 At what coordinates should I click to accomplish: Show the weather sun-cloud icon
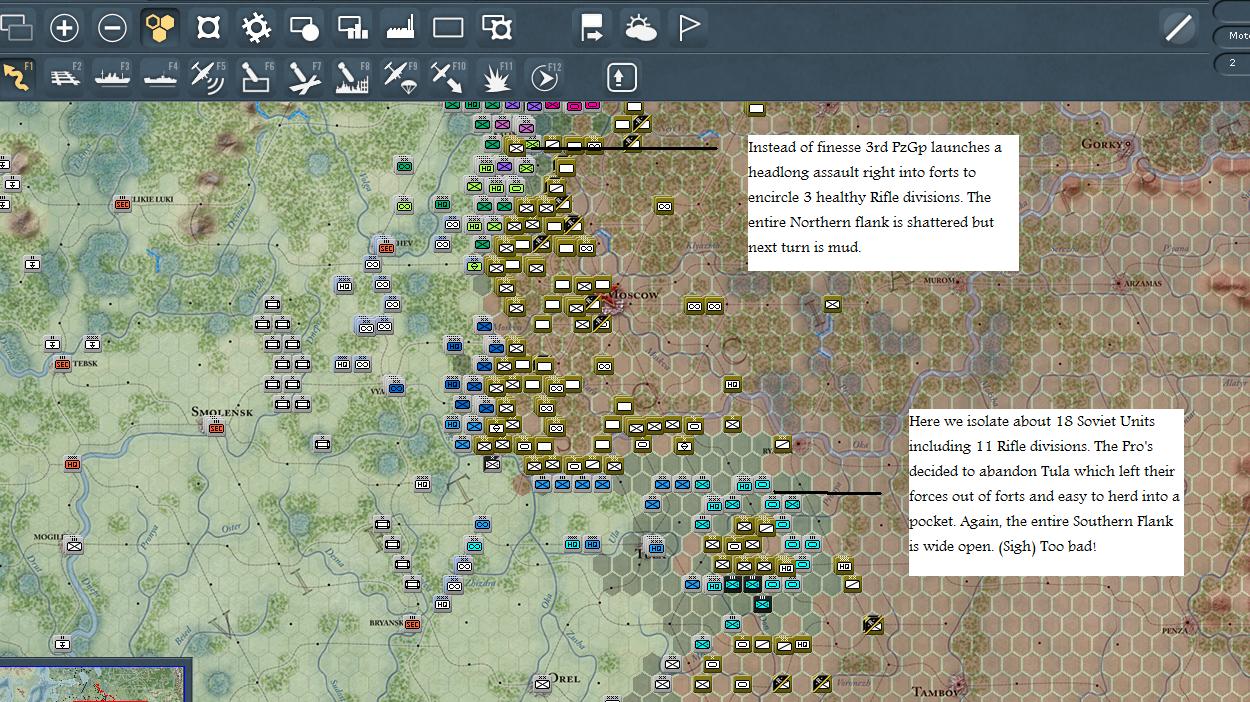tap(640, 28)
